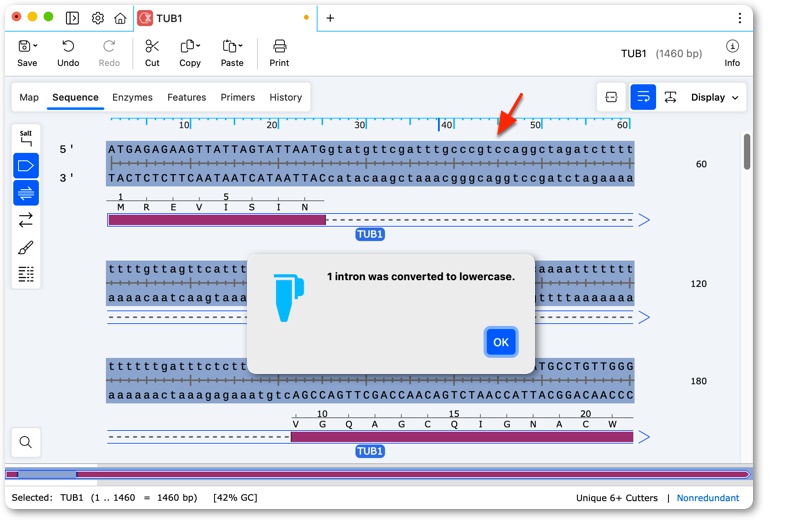
Task: Add a new tab with plus
Action: pos(330,18)
